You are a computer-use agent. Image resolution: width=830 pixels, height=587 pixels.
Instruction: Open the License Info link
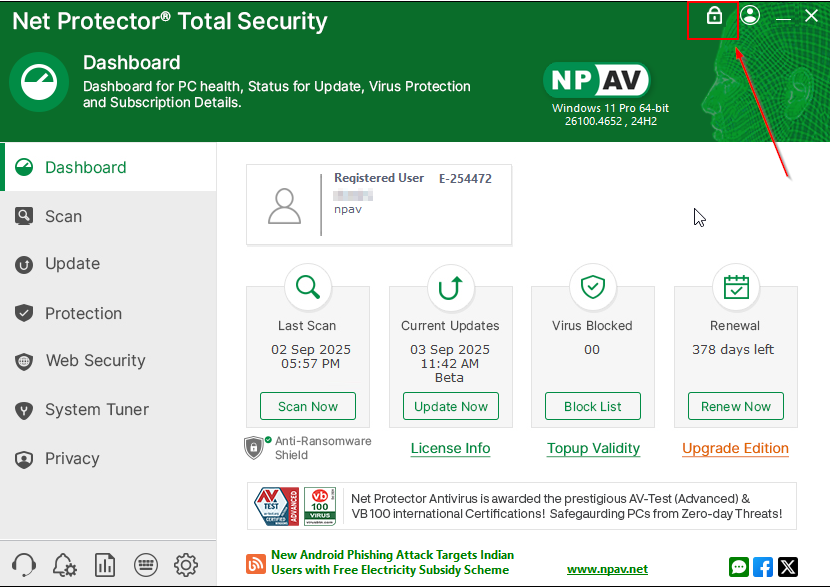[450, 448]
